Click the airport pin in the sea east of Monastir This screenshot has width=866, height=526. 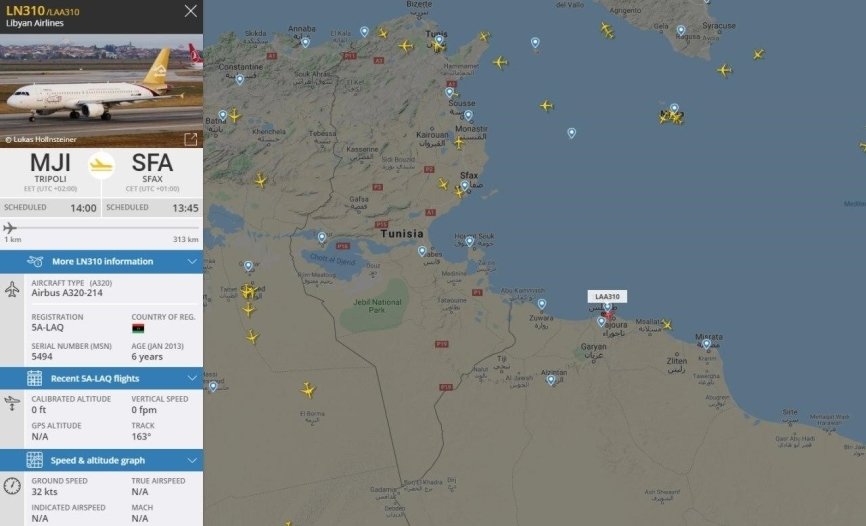click(x=572, y=133)
